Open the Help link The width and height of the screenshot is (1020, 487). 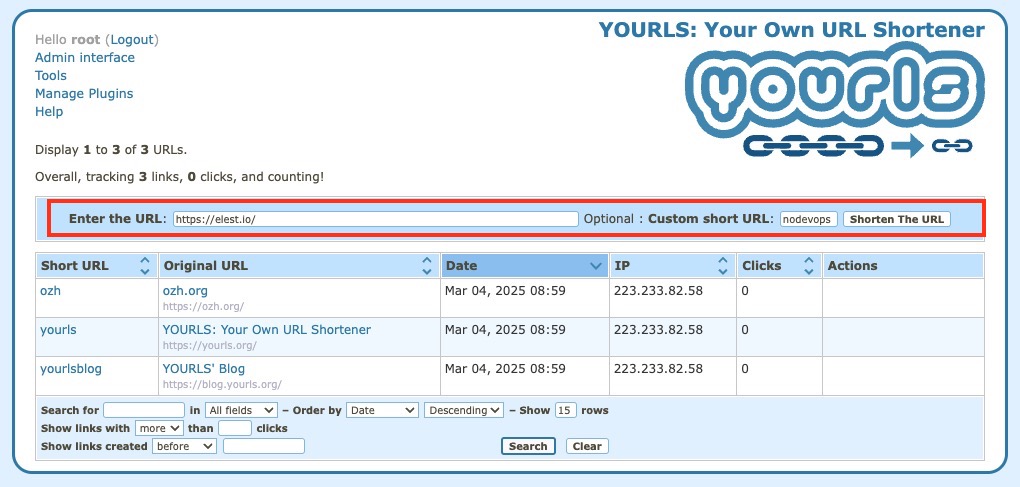click(49, 112)
